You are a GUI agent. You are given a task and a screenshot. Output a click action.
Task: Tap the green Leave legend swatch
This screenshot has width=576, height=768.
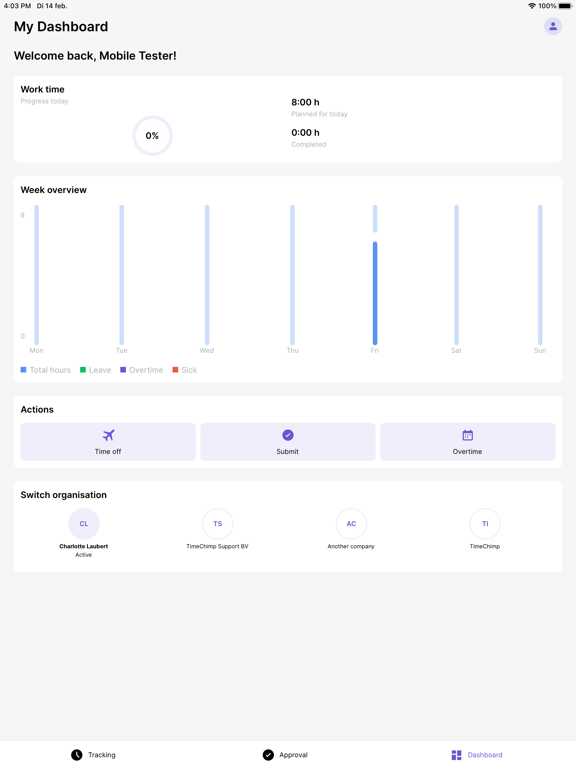[83, 370]
